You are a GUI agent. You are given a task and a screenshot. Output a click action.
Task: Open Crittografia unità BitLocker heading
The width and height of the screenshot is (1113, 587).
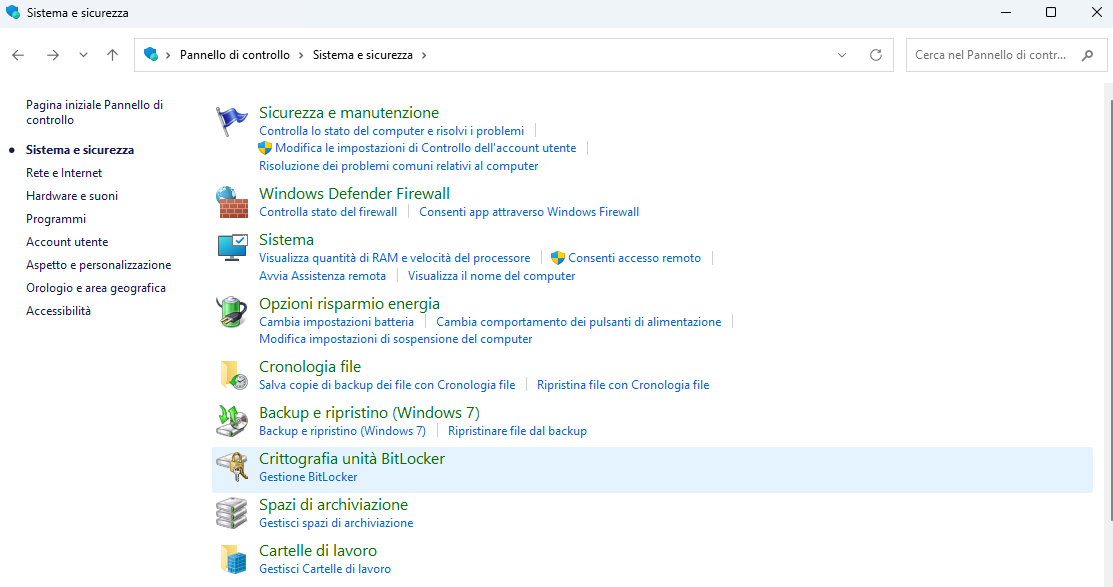point(351,459)
